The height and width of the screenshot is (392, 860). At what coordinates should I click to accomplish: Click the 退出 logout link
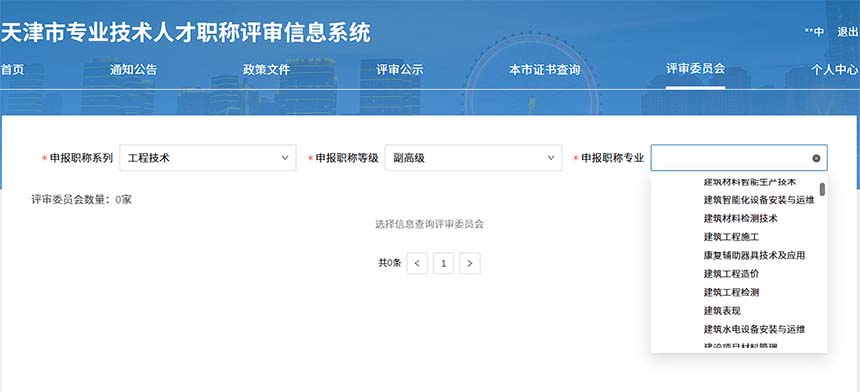click(847, 32)
